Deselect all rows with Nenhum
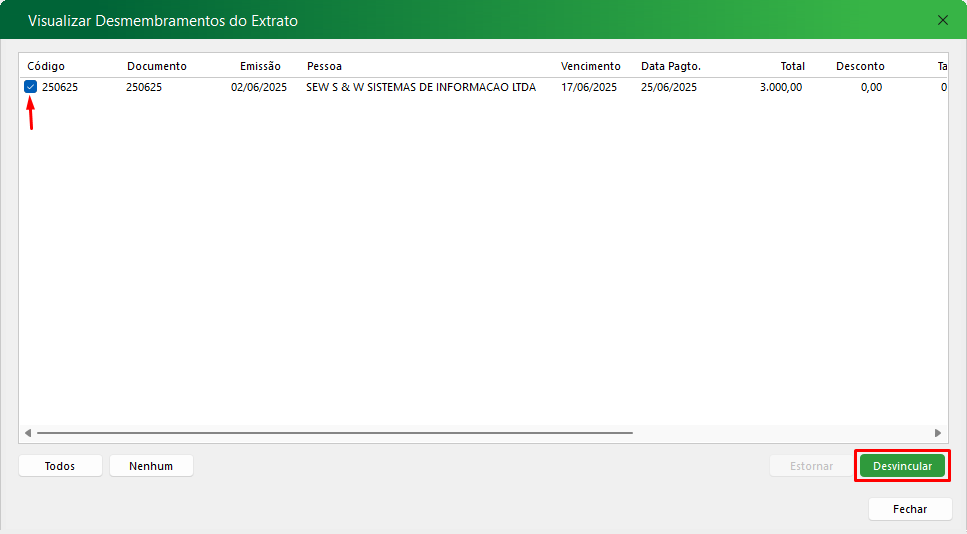The height and width of the screenshot is (534, 967). tap(151, 466)
